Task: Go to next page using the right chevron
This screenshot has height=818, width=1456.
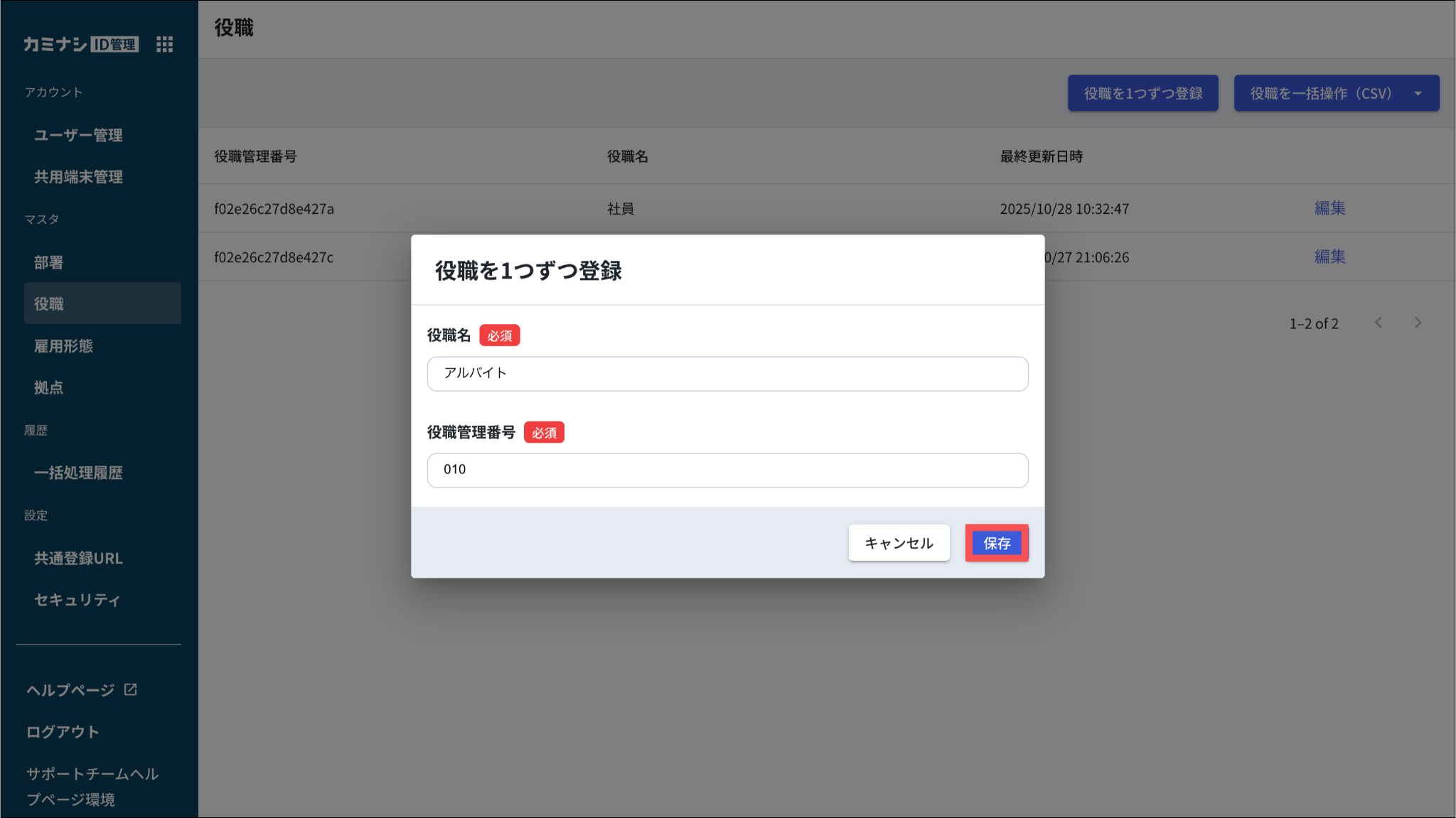Action: 1418,323
